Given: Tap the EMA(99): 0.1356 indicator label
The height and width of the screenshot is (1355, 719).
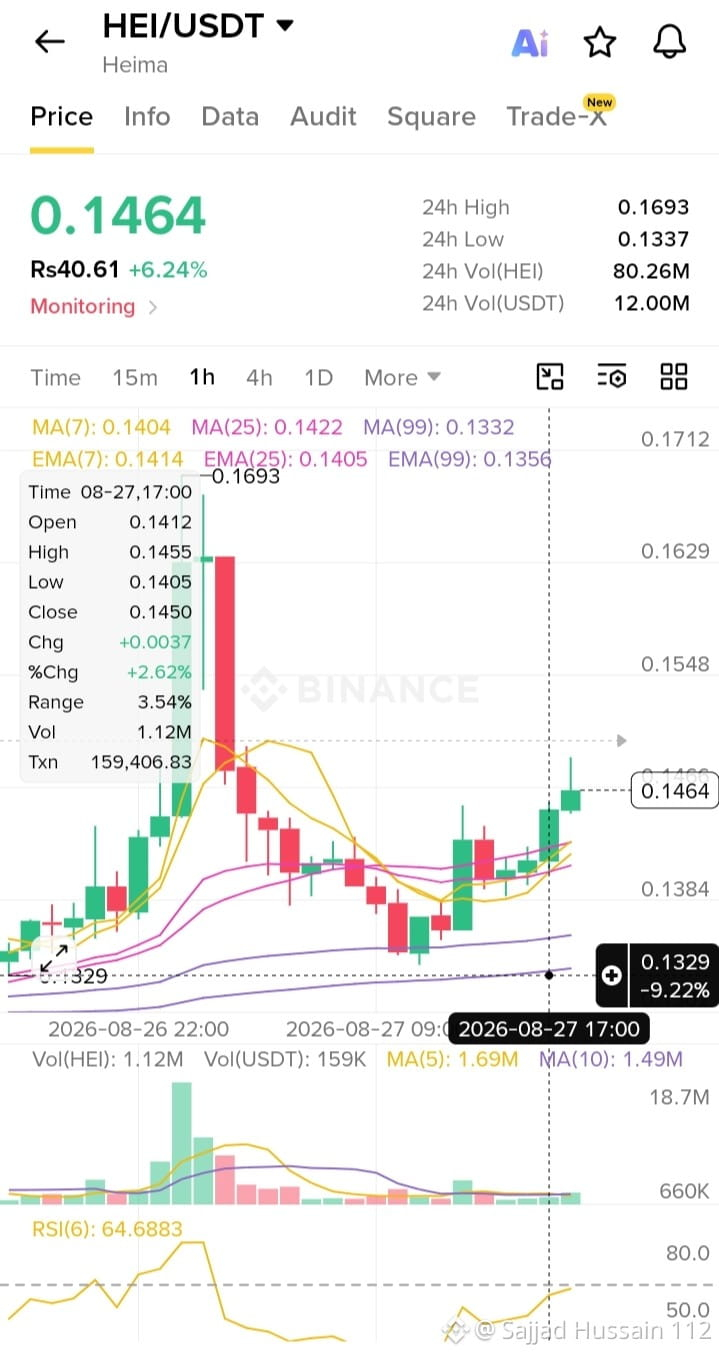Looking at the screenshot, I should point(469,459).
